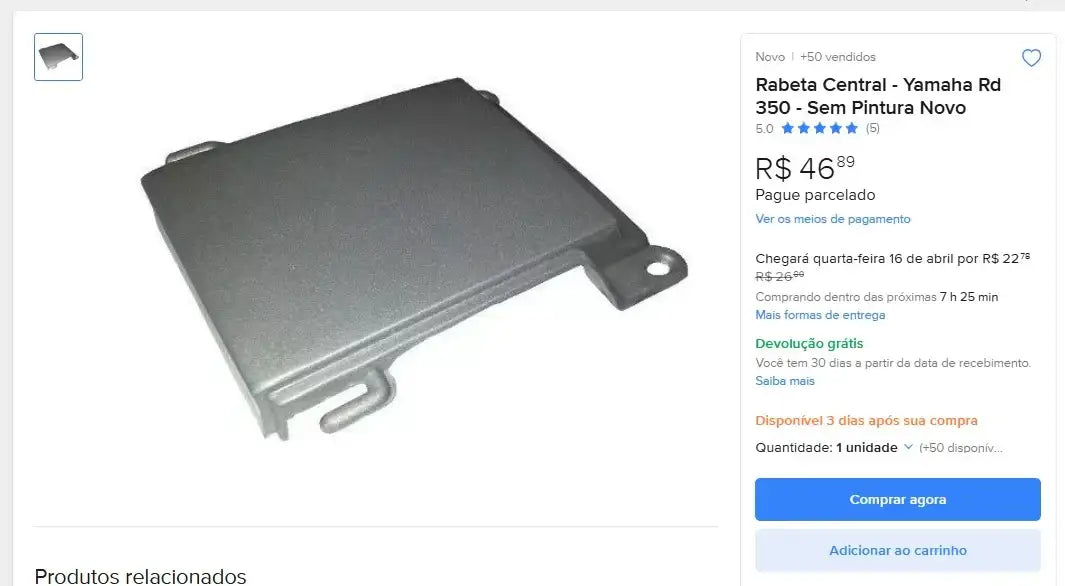The width and height of the screenshot is (1065, 586).
Task: Click the 5.0 rating score
Action: tap(764, 128)
